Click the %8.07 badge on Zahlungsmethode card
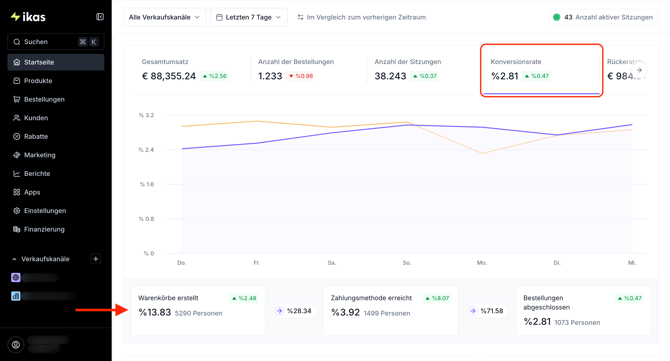This screenshot has height=361, width=670. click(x=437, y=298)
